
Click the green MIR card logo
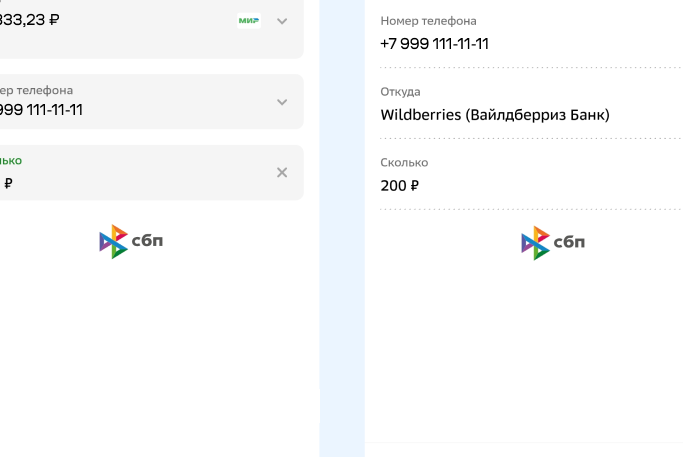tap(249, 20)
